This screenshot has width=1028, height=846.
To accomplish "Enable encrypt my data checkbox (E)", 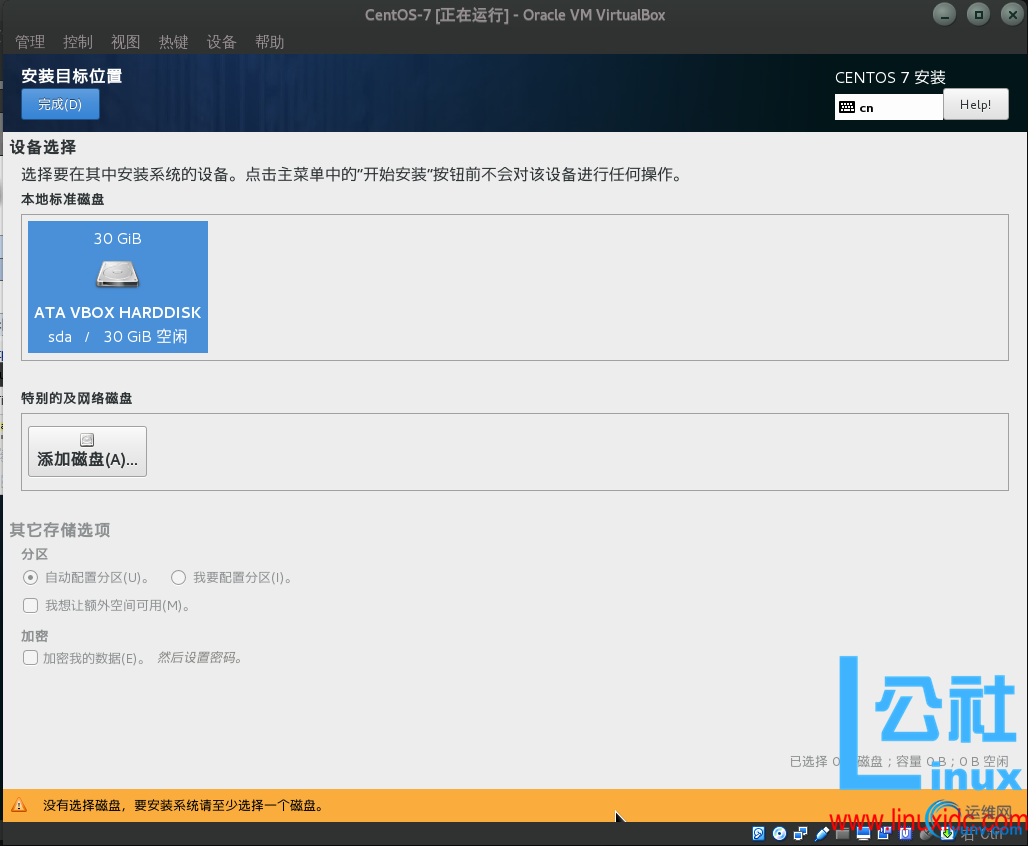I will click(30, 658).
